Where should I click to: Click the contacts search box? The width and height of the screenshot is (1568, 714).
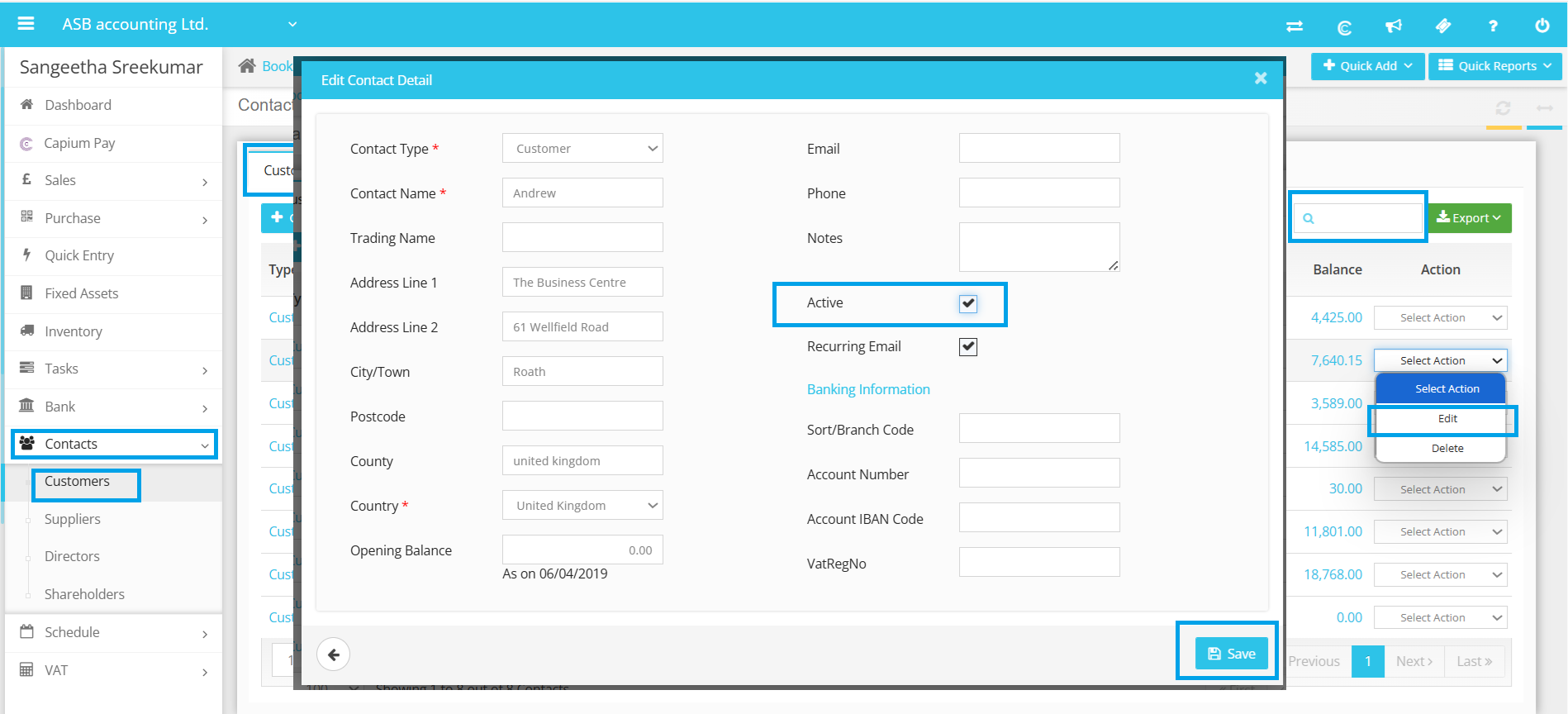[x=1358, y=218]
